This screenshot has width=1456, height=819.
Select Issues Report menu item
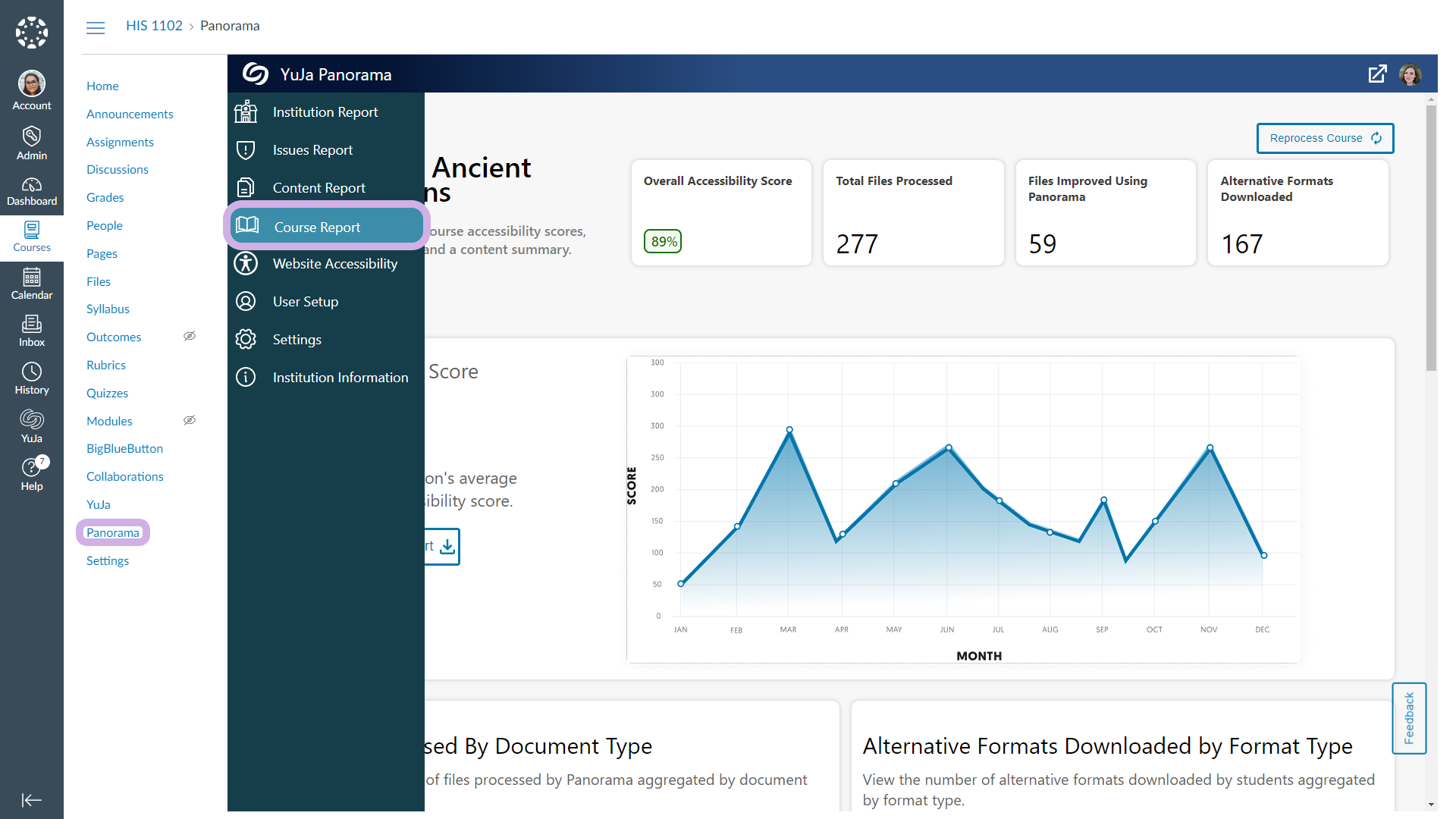pyautogui.click(x=326, y=149)
